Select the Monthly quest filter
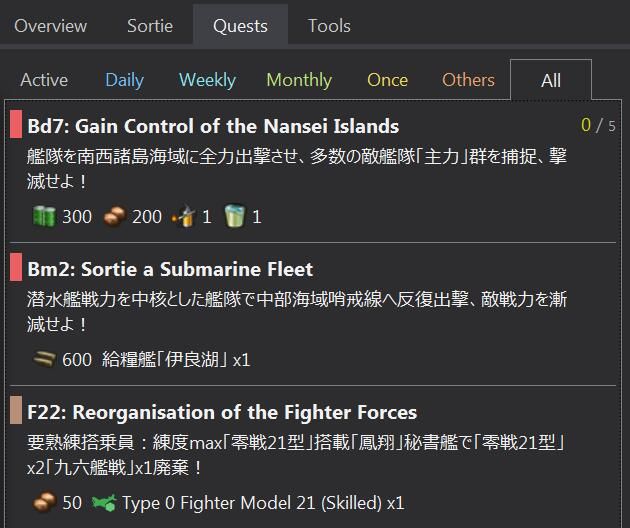Screen dimensions: 630x528 click(x=299, y=80)
